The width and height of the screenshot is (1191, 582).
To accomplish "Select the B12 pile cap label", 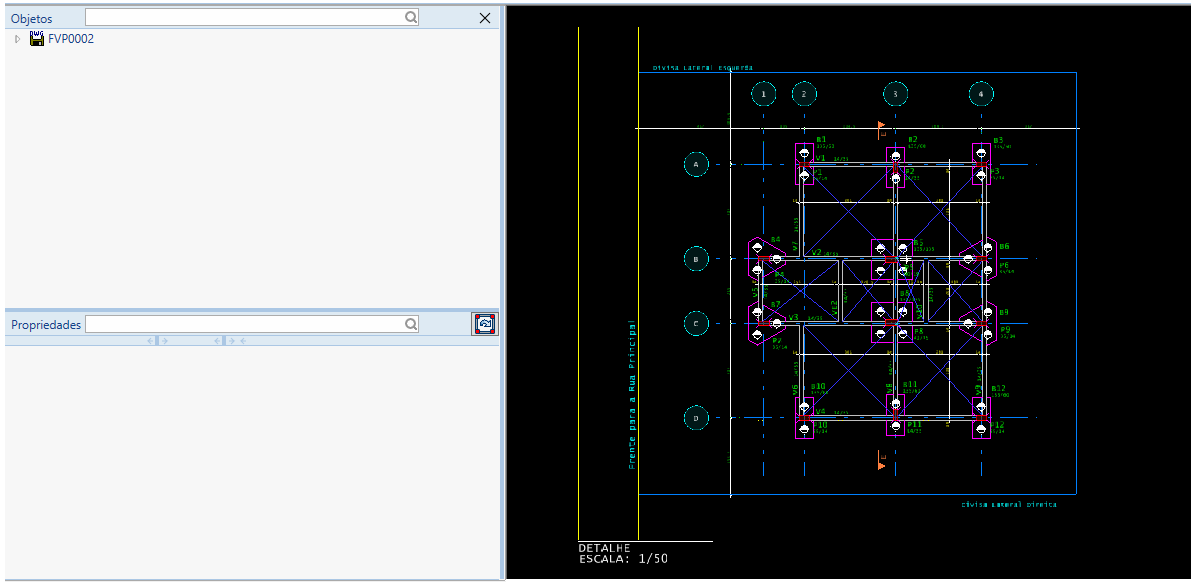I will coord(998,388).
